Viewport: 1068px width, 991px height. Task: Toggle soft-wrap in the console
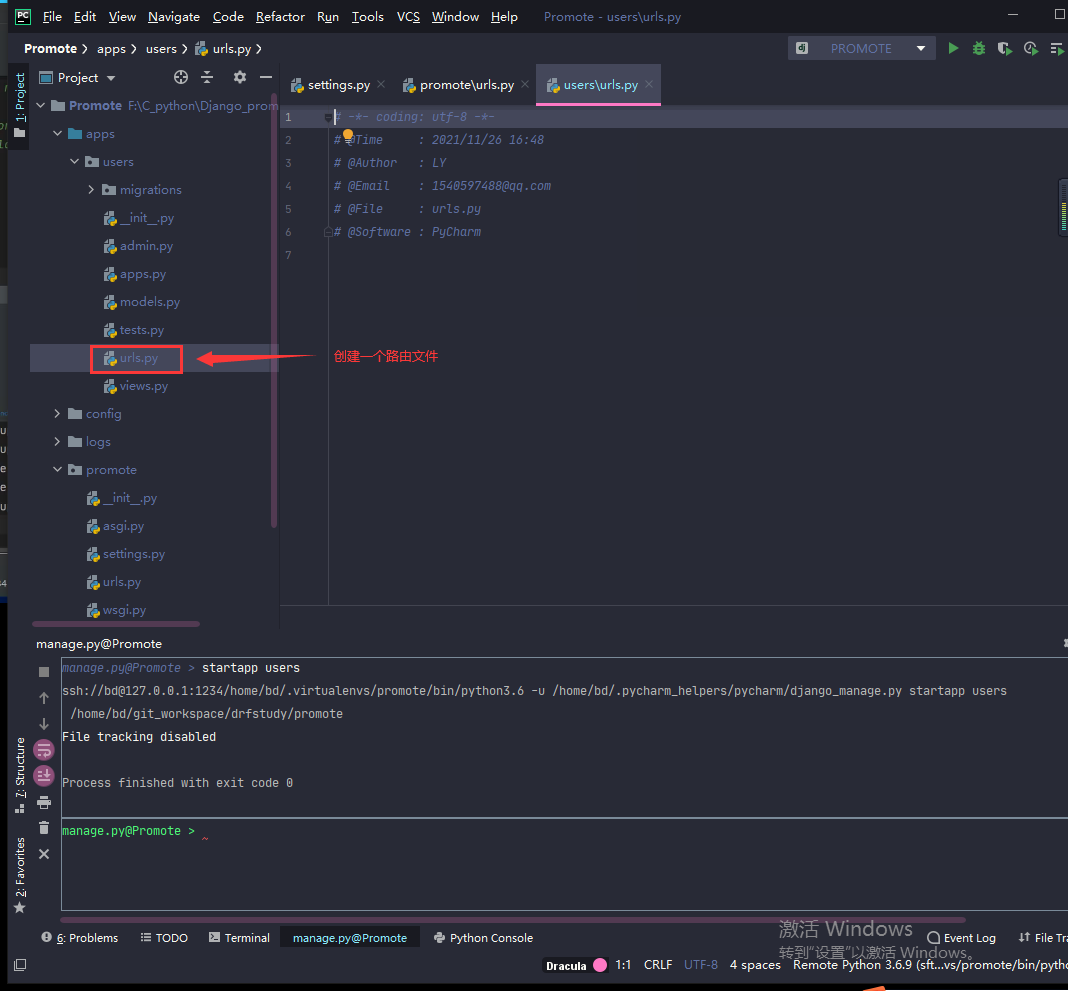tap(44, 750)
